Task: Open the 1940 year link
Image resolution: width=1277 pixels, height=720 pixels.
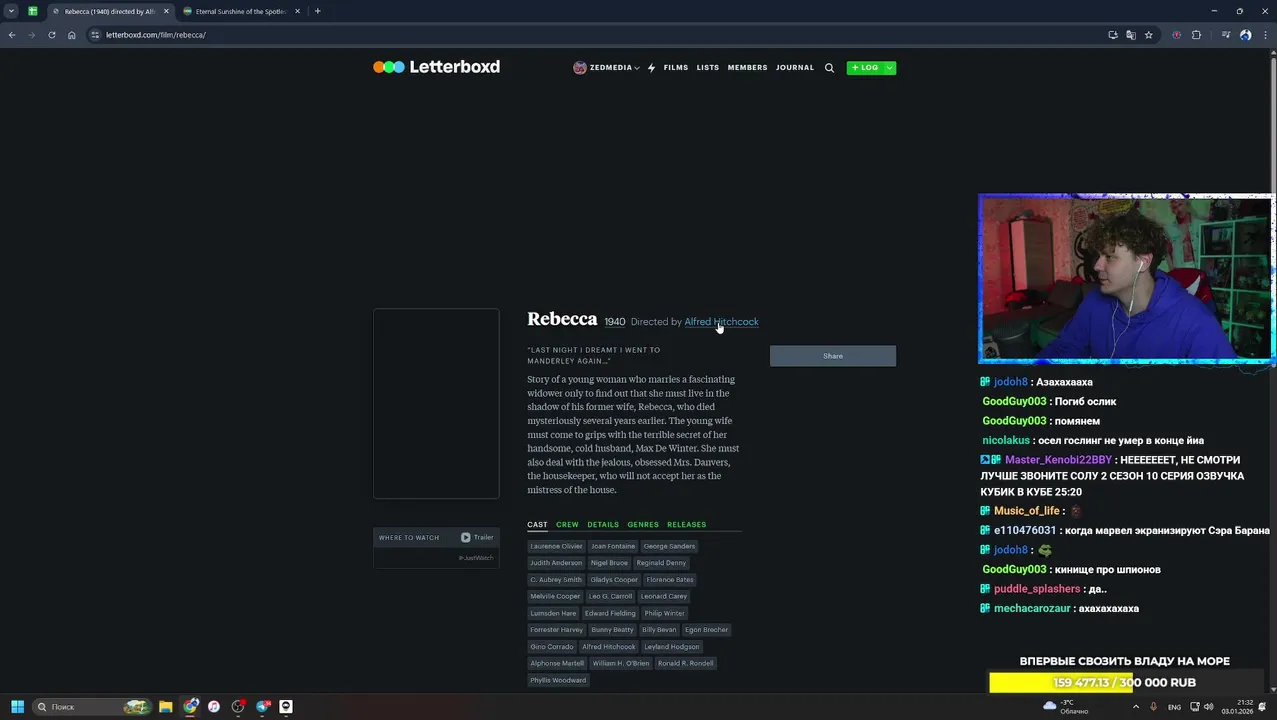Action: 615,322
